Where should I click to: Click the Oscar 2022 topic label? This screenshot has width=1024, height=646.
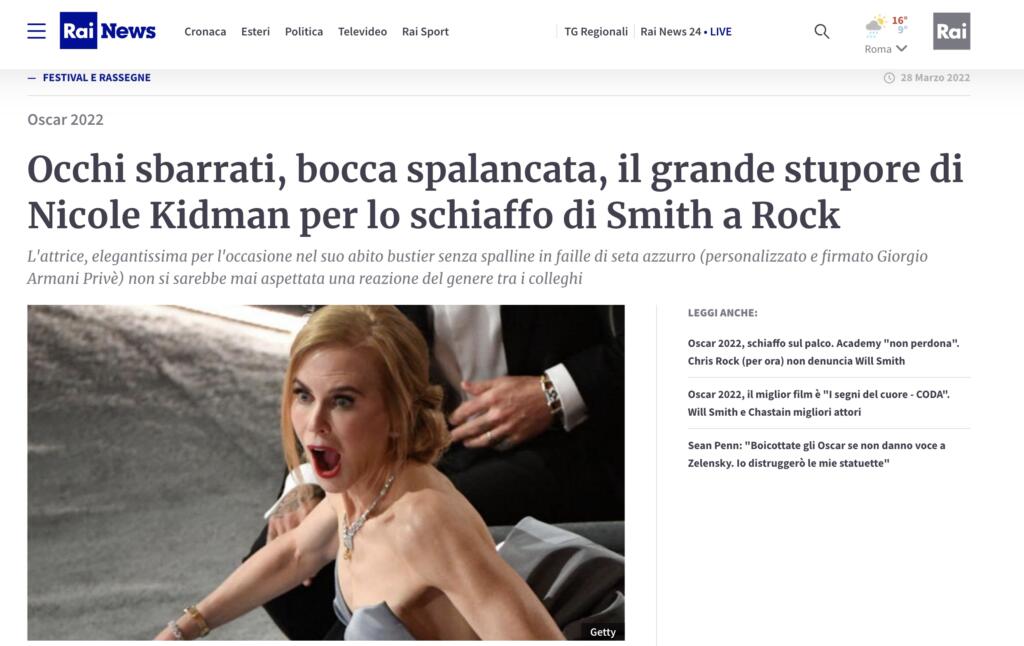point(65,120)
